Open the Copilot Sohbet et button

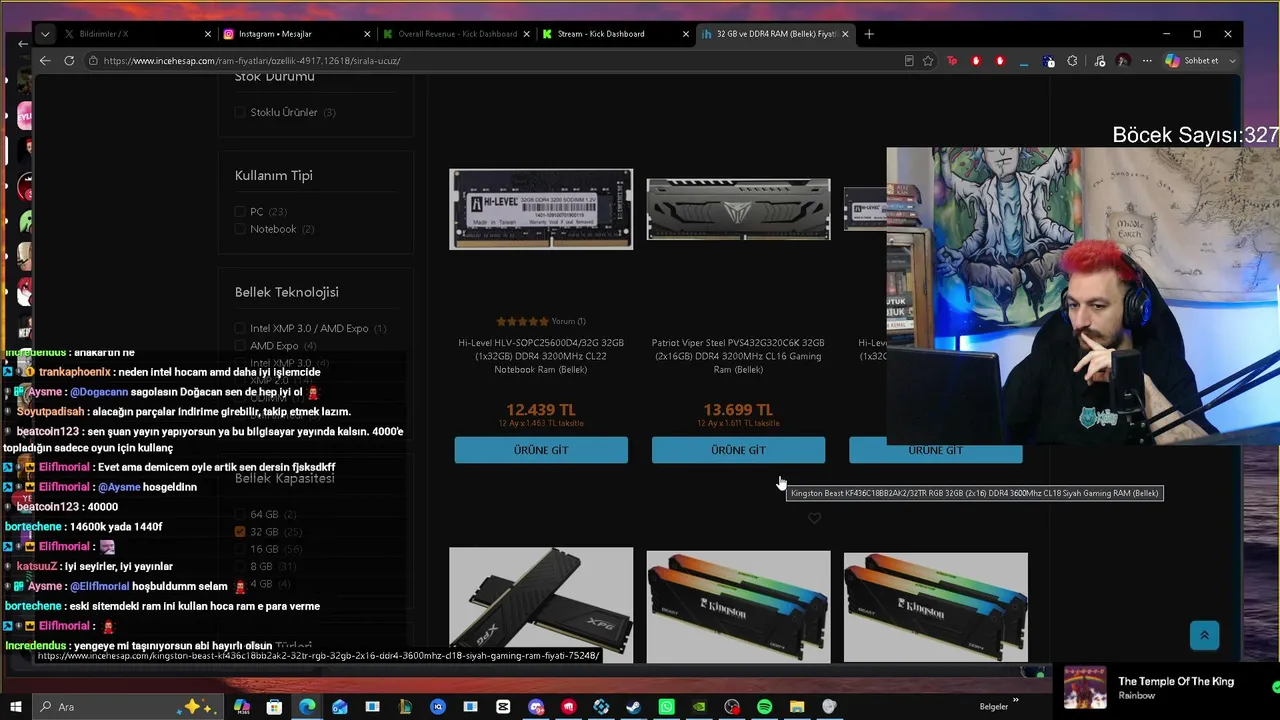(x=1193, y=61)
